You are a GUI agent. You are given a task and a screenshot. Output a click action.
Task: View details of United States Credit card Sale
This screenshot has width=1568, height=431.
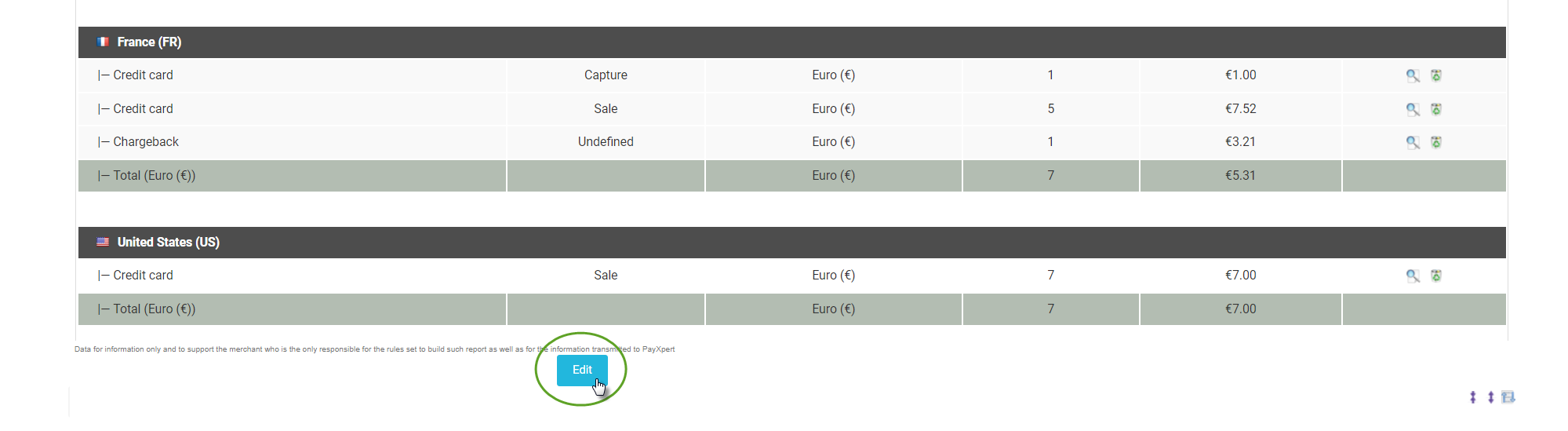(1412, 276)
